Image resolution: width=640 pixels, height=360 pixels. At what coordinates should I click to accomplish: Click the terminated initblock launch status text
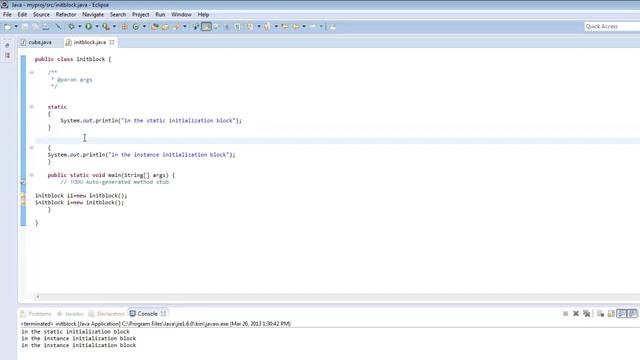point(156,324)
